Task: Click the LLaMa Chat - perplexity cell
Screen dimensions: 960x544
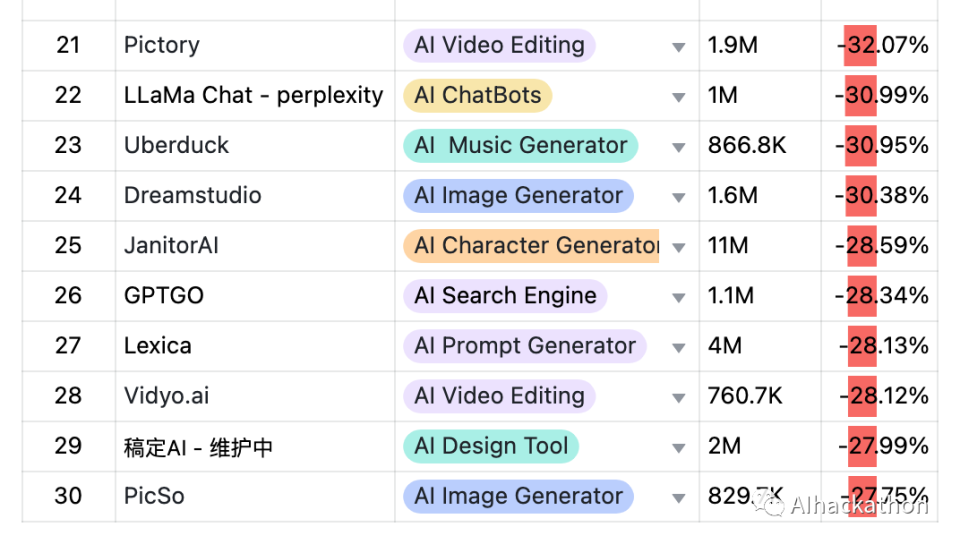Action: pos(254,96)
